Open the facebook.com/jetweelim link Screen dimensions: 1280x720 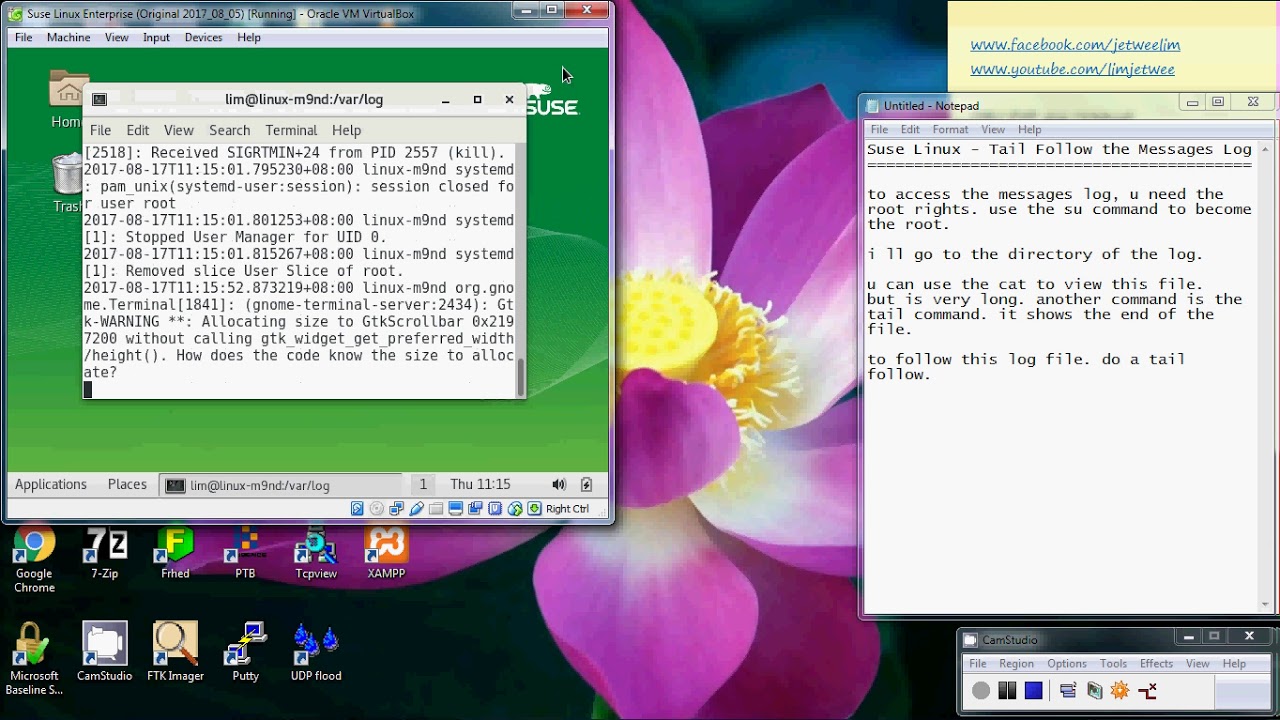[x=1075, y=45]
